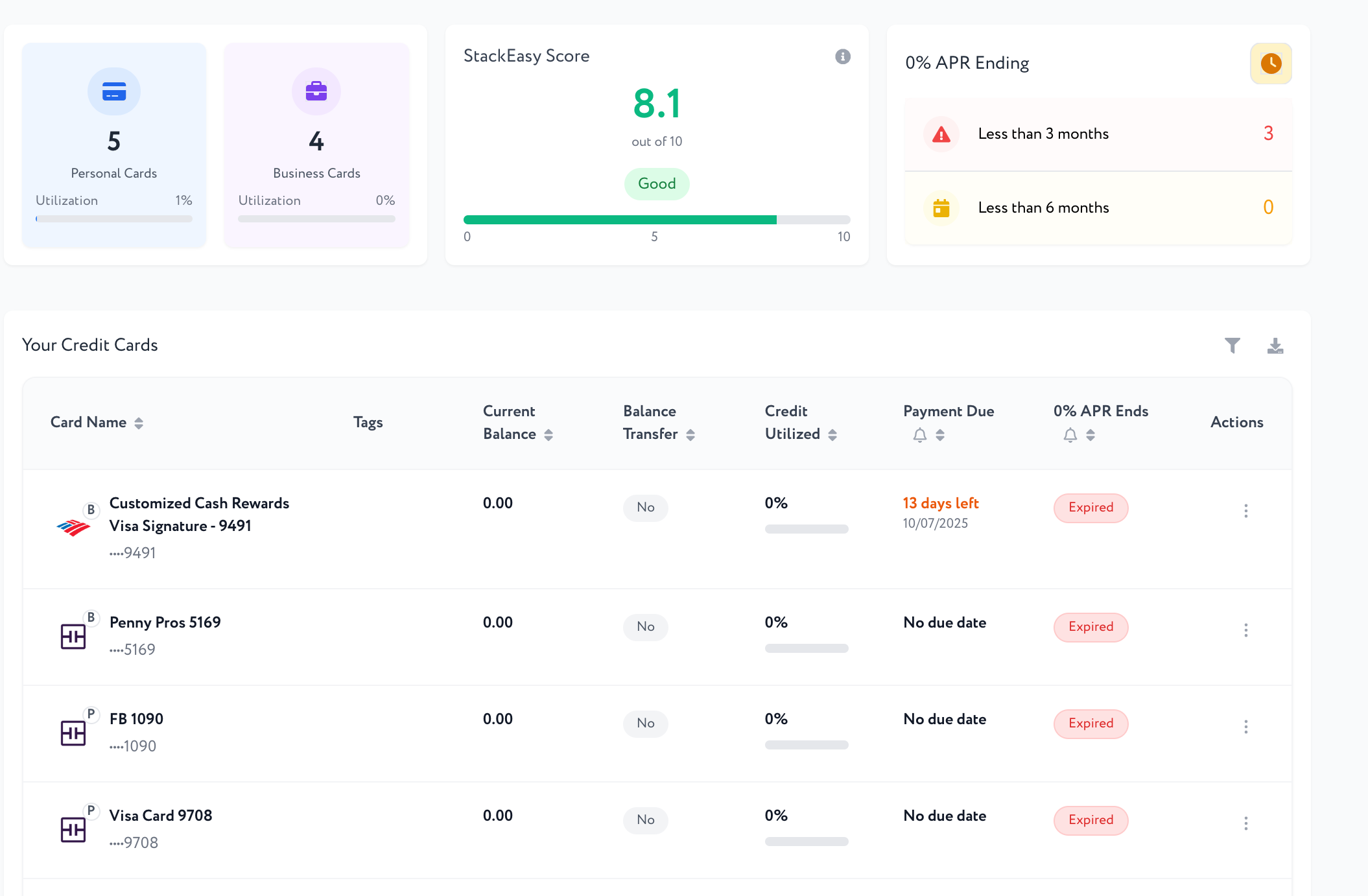Click the Business Cards briefcase icon
The image size is (1368, 896).
[x=316, y=91]
